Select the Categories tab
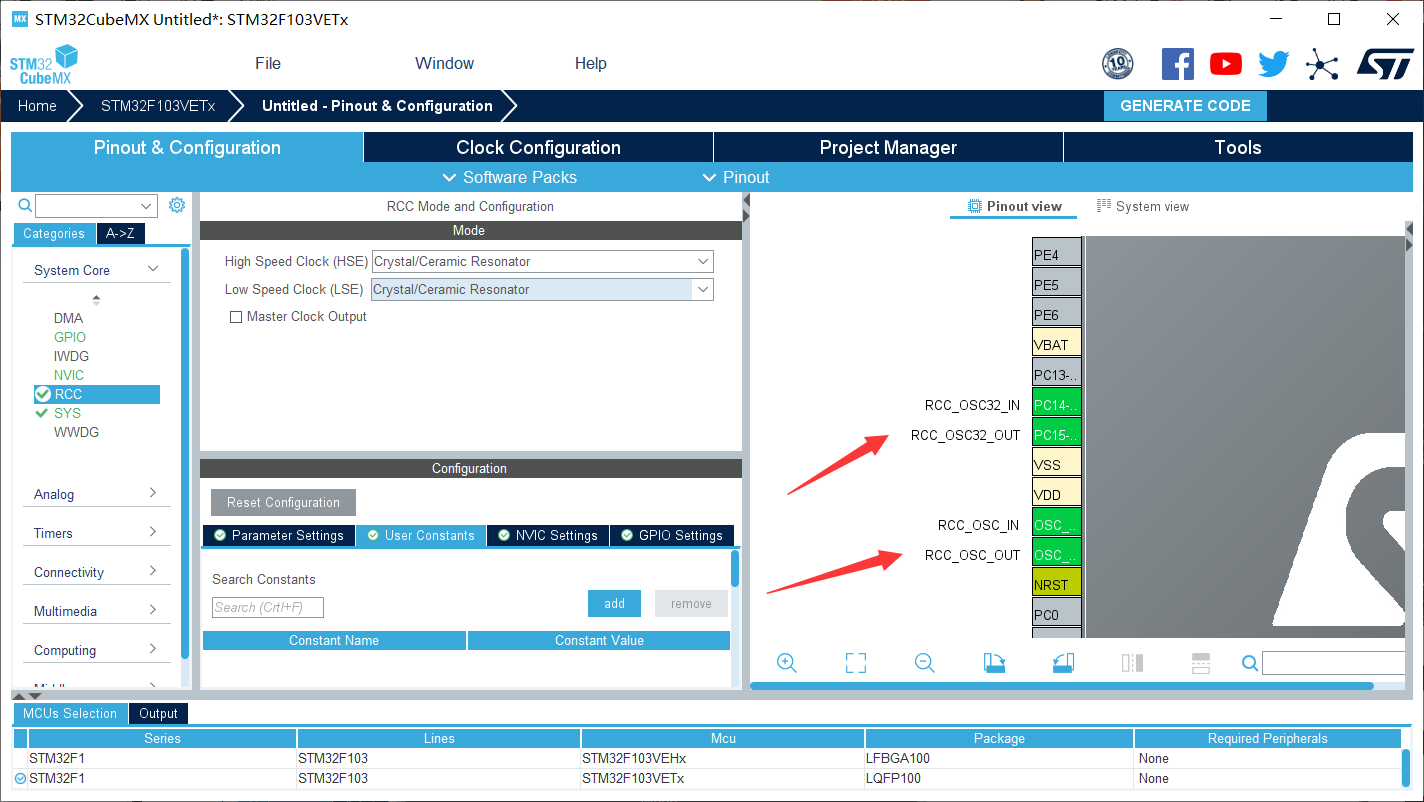Image resolution: width=1424 pixels, height=802 pixels. pos(54,234)
